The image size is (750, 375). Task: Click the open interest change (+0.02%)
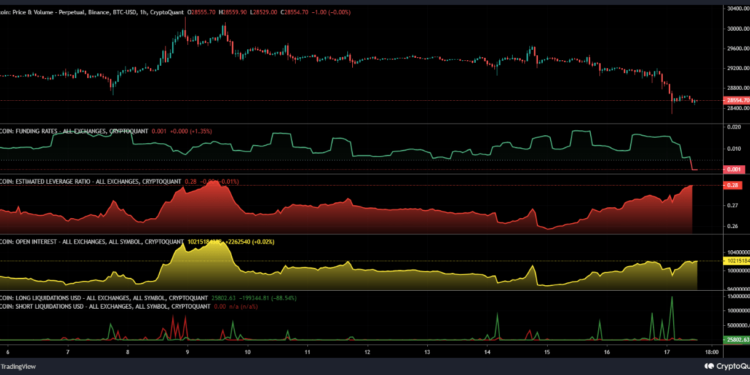coord(263,242)
